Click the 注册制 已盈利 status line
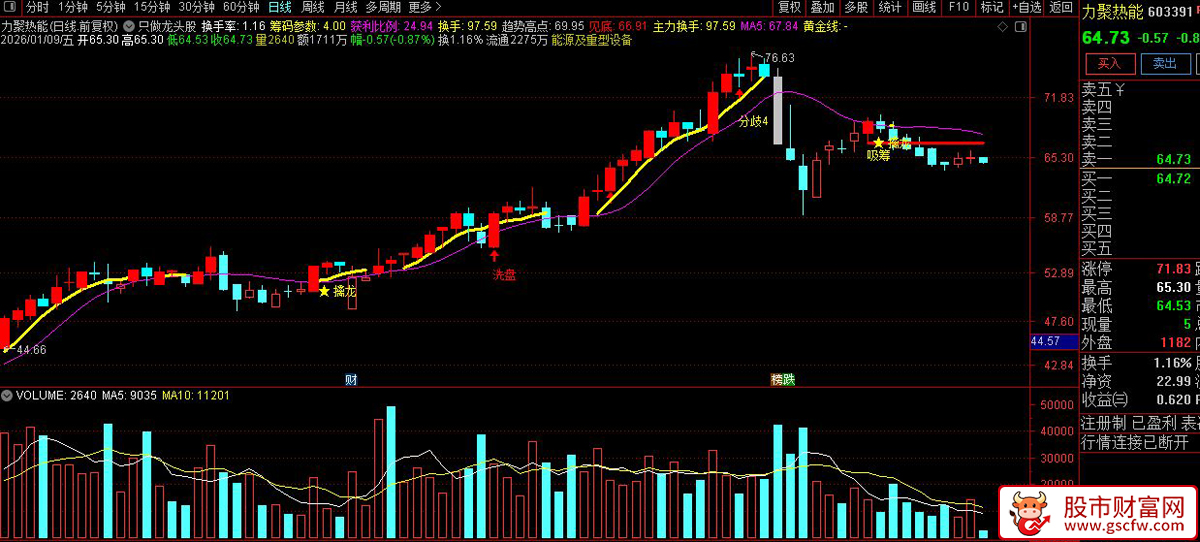Image resolution: width=1200 pixels, height=542 pixels. 1140,423
